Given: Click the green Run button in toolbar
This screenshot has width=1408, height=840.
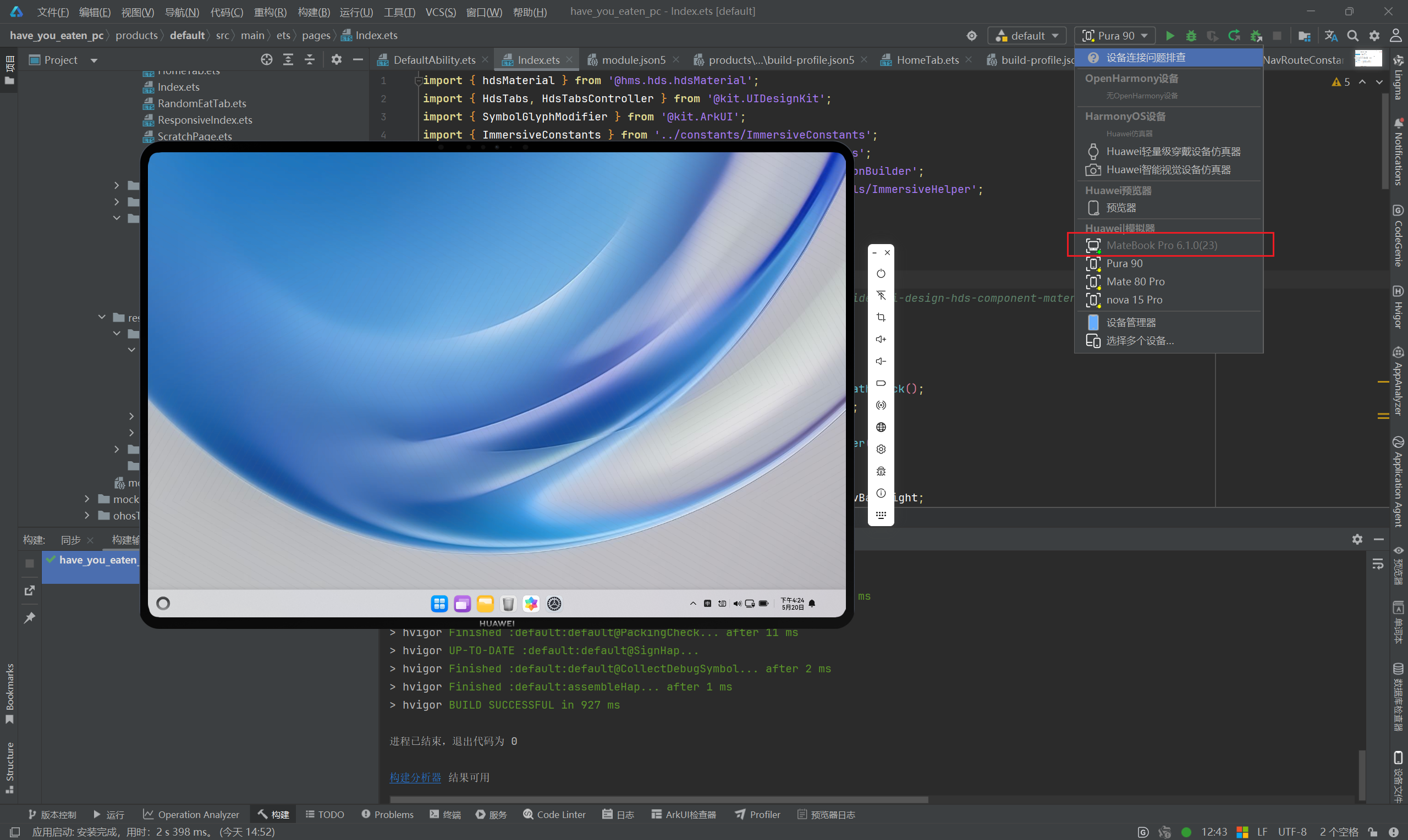Looking at the screenshot, I should (1170, 36).
